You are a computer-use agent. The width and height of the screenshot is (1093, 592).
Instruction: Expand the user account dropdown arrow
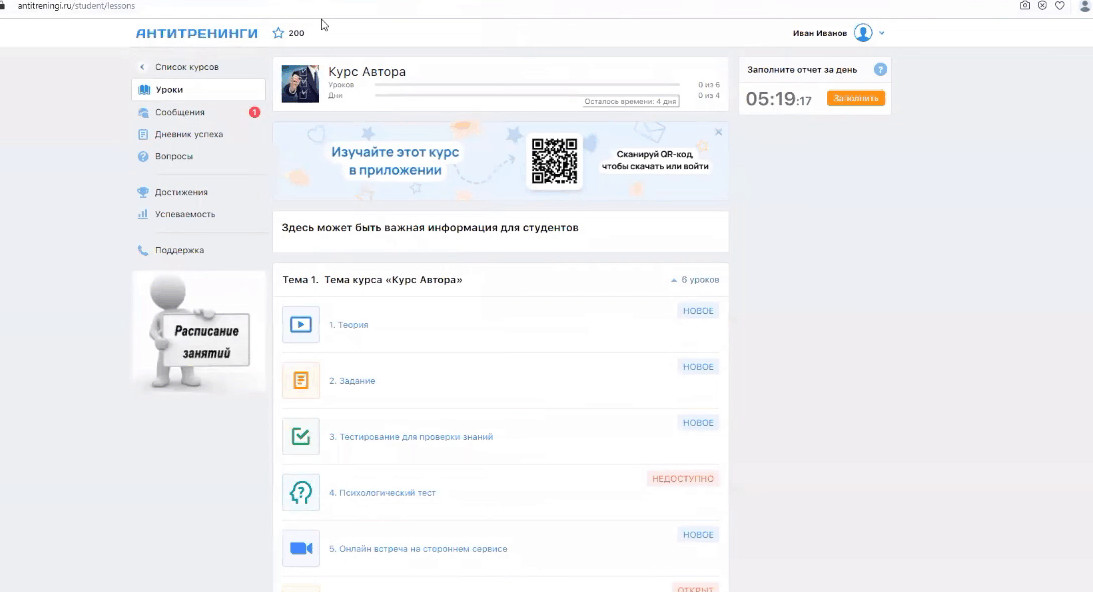coord(882,34)
